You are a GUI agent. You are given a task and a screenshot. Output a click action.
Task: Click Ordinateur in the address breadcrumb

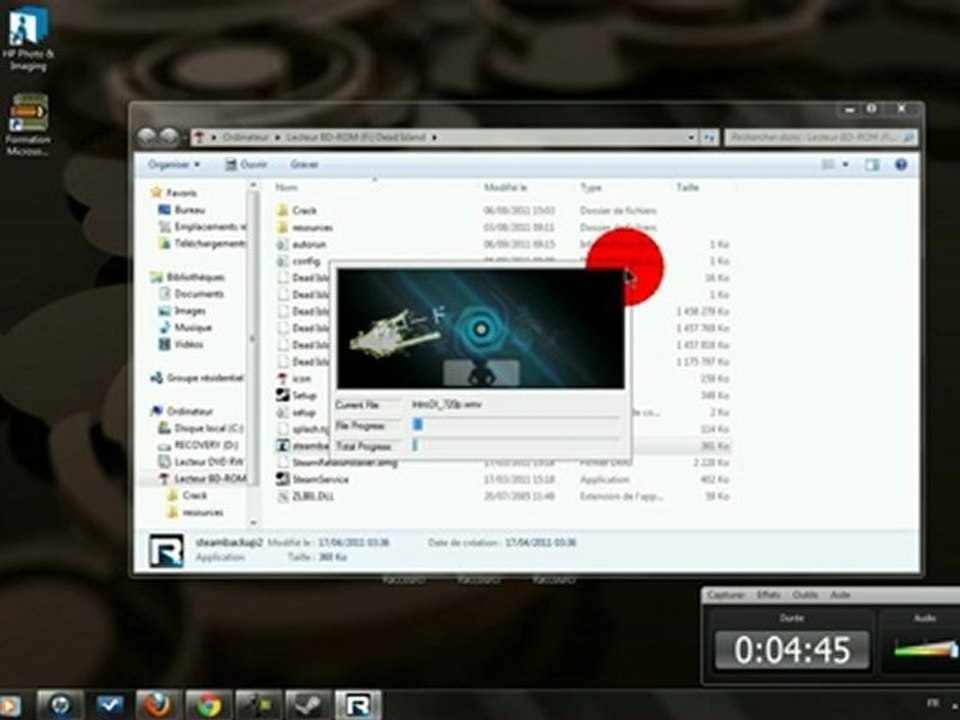coord(246,138)
